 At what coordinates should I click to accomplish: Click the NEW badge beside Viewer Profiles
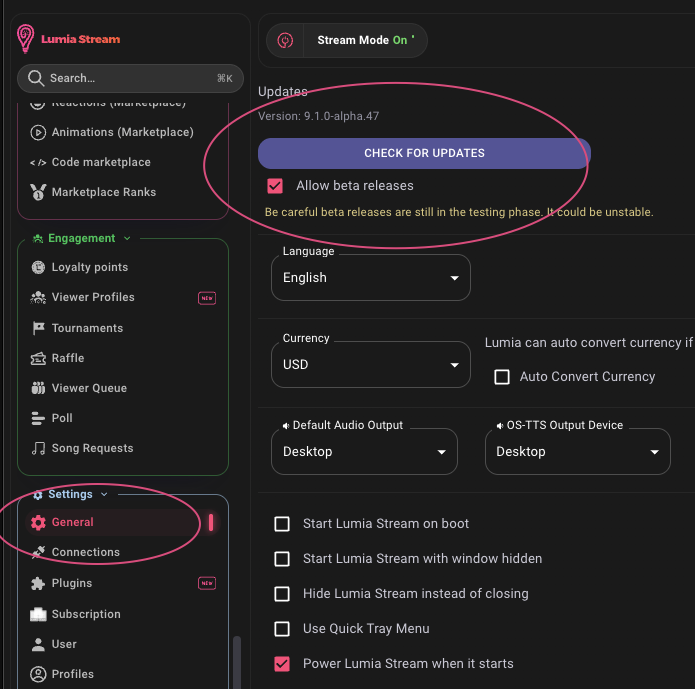[207, 298]
